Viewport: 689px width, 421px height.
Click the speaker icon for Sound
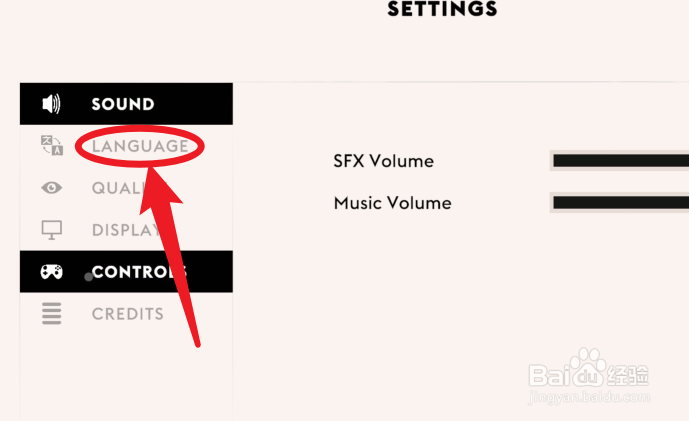click(51, 104)
